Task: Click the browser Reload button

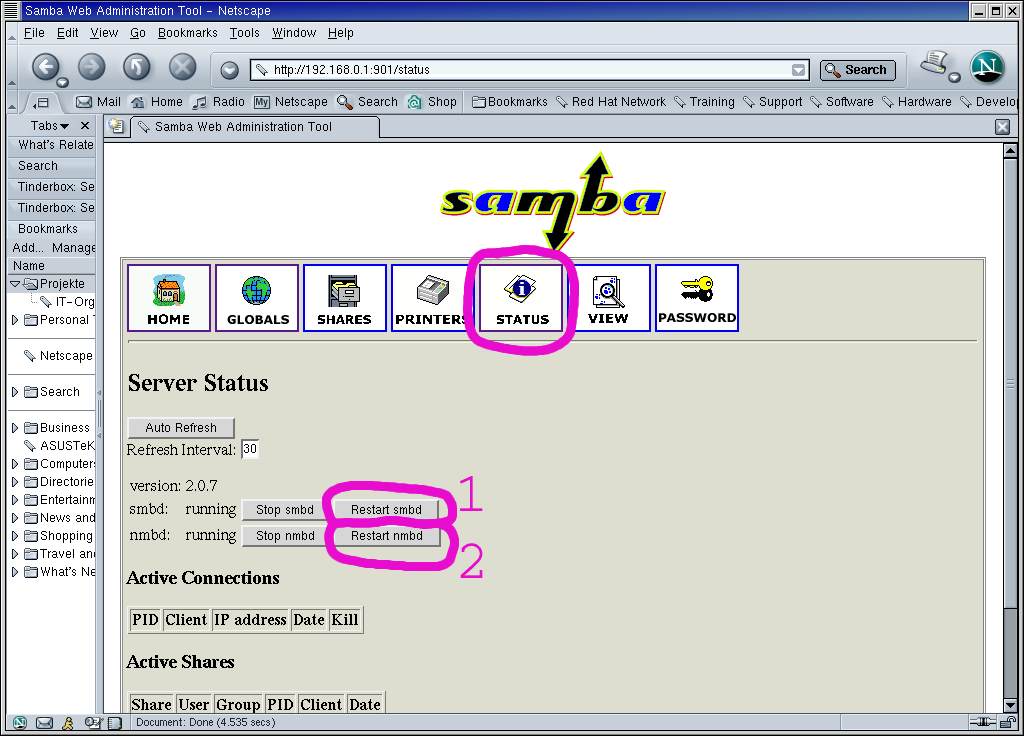Action: (137, 68)
